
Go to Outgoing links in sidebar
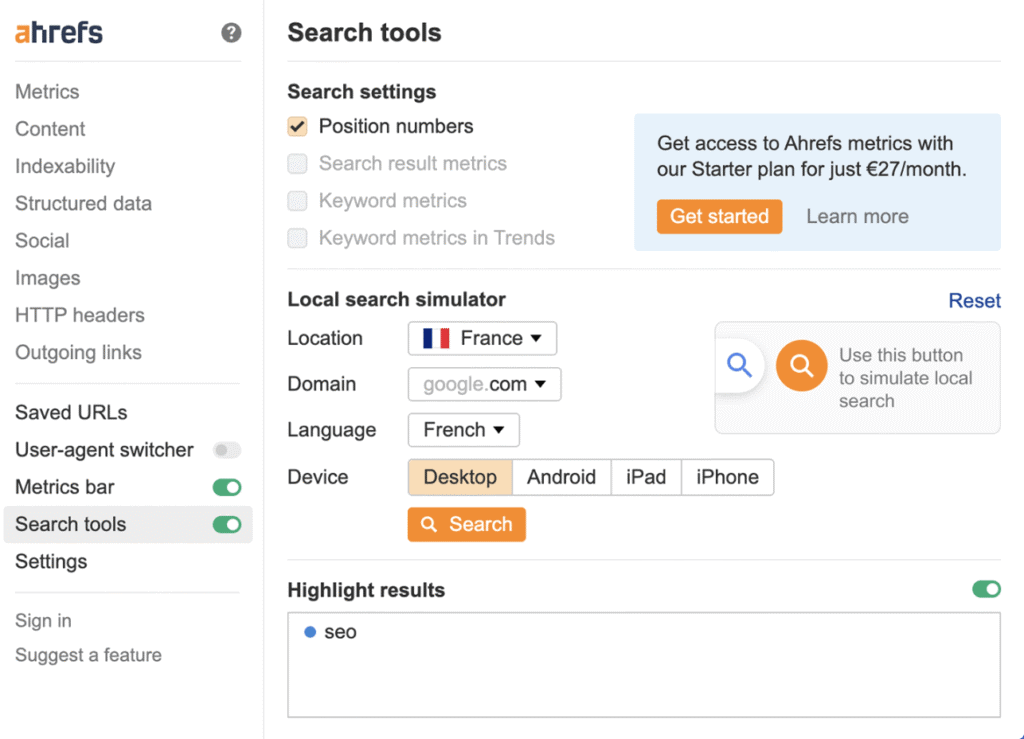pos(78,352)
